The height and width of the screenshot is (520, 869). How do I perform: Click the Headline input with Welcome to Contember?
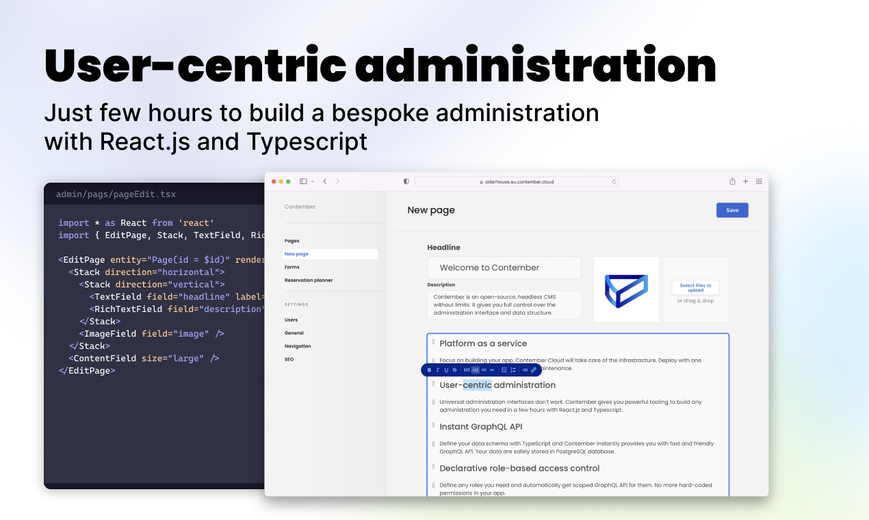click(504, 268)
